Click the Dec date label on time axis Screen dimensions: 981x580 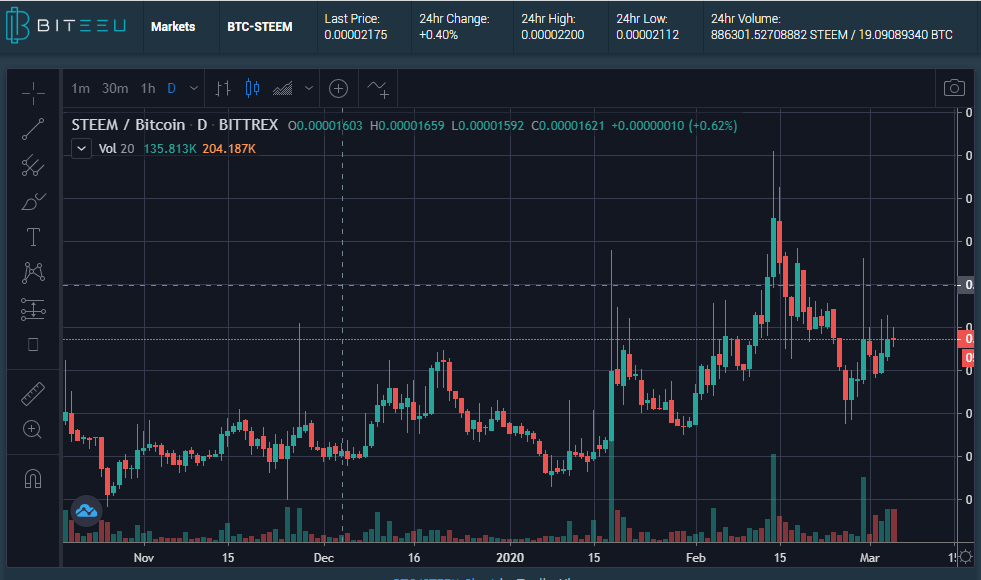pos(323,557)
